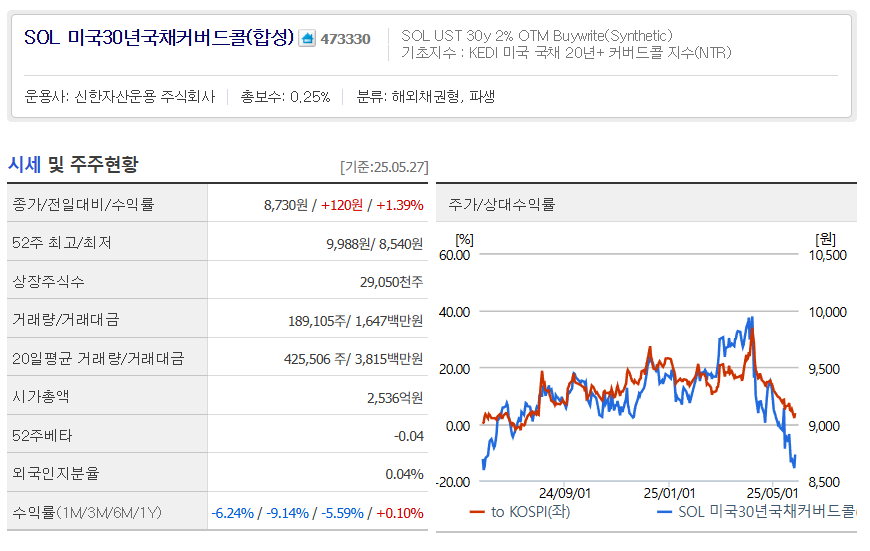Click the 6M return -5.59%

click(x=342, y=513)
